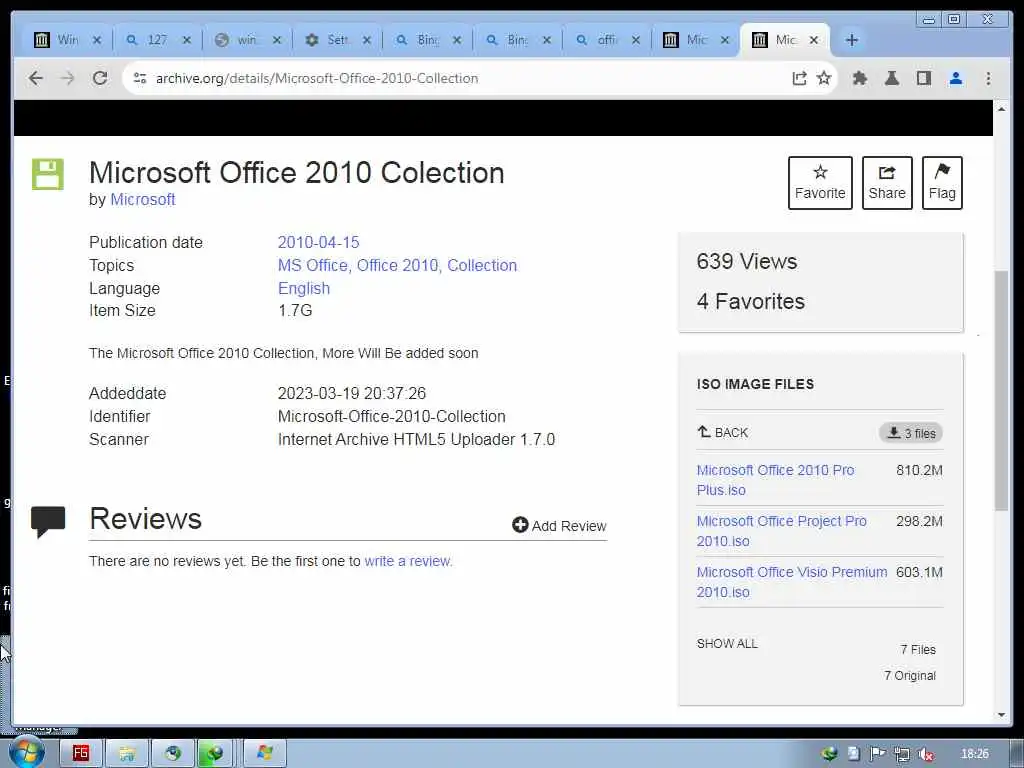Open the Chrome Labs flask icon
The image size is (1024, 768).
[891, 78]
